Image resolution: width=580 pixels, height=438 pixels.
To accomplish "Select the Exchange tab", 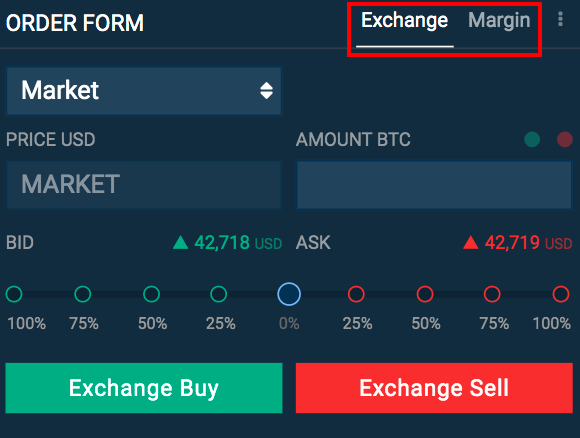I will (404, 20).
